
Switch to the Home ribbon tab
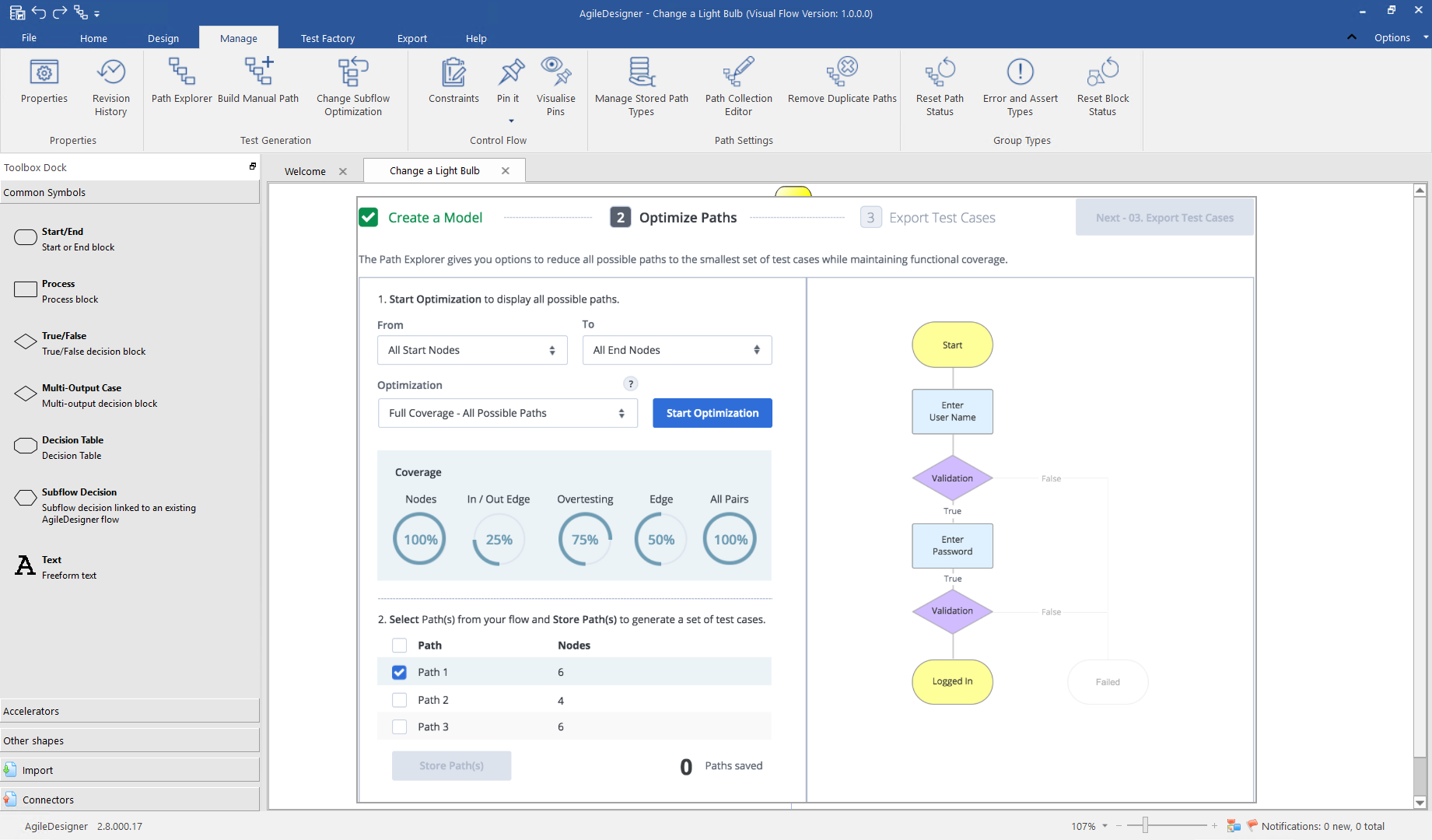(x=93, y=38)
